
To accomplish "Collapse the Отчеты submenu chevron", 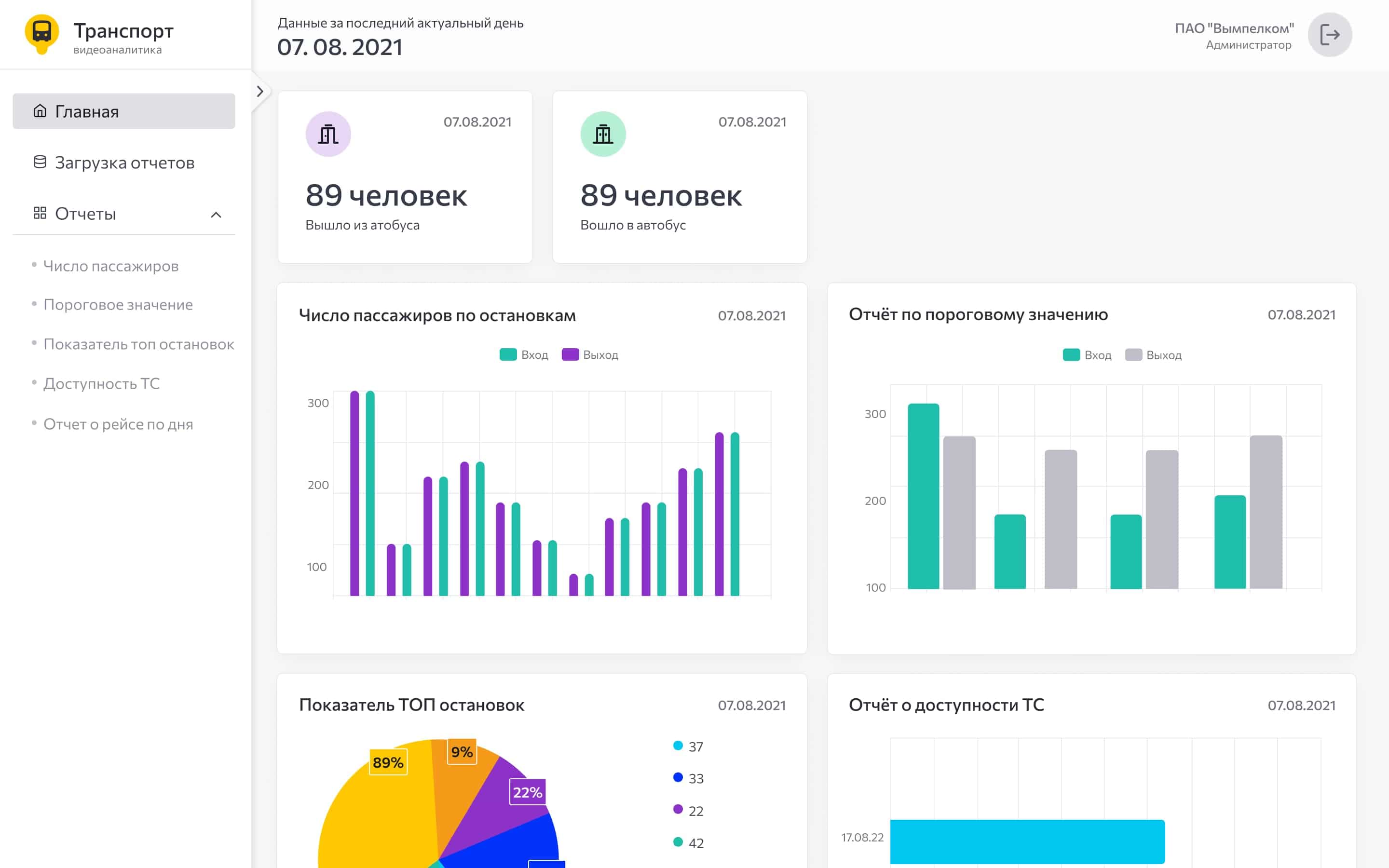I will (216, 215).
